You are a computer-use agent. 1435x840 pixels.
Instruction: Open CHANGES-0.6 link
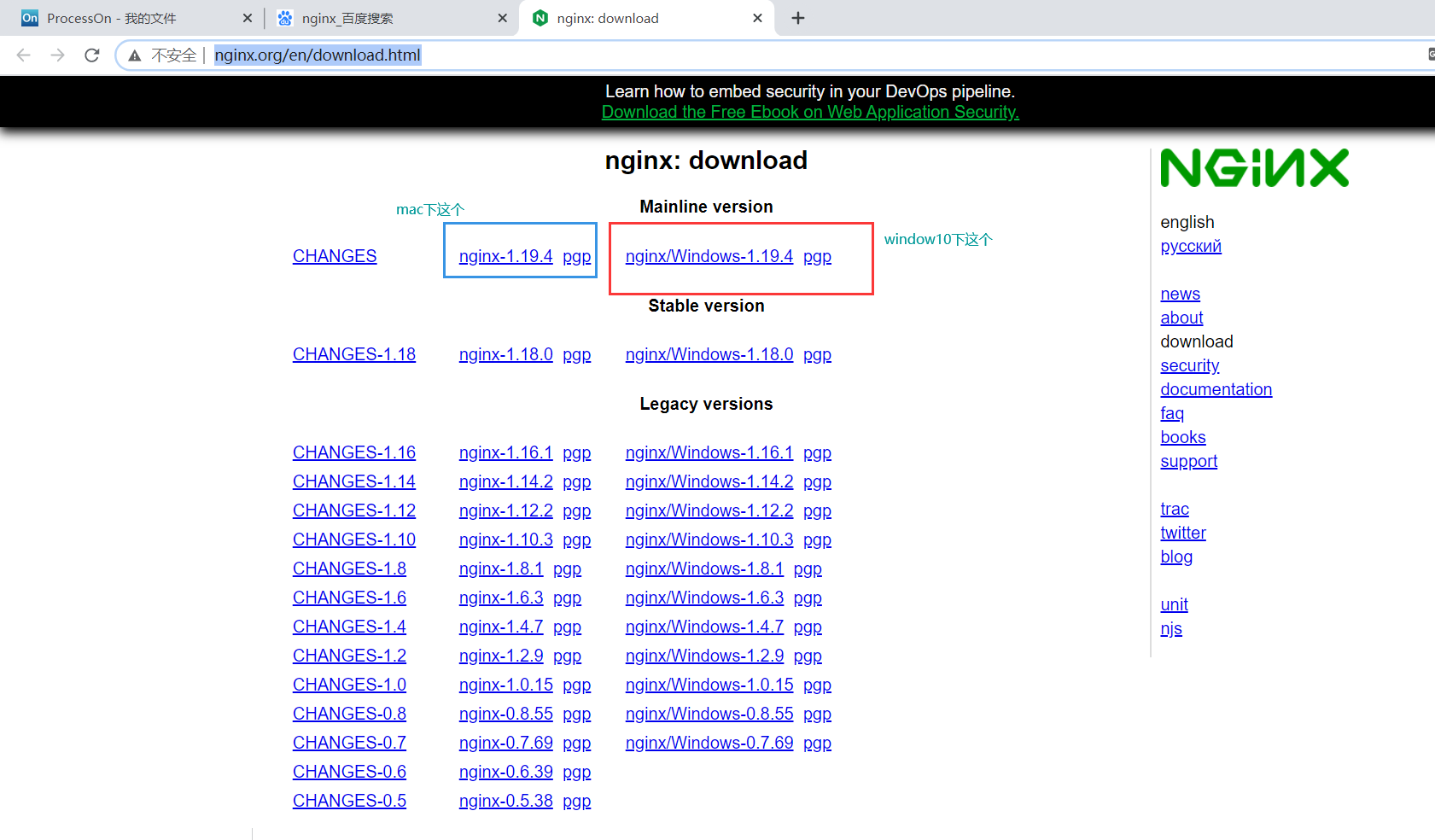tap(349, 772)
